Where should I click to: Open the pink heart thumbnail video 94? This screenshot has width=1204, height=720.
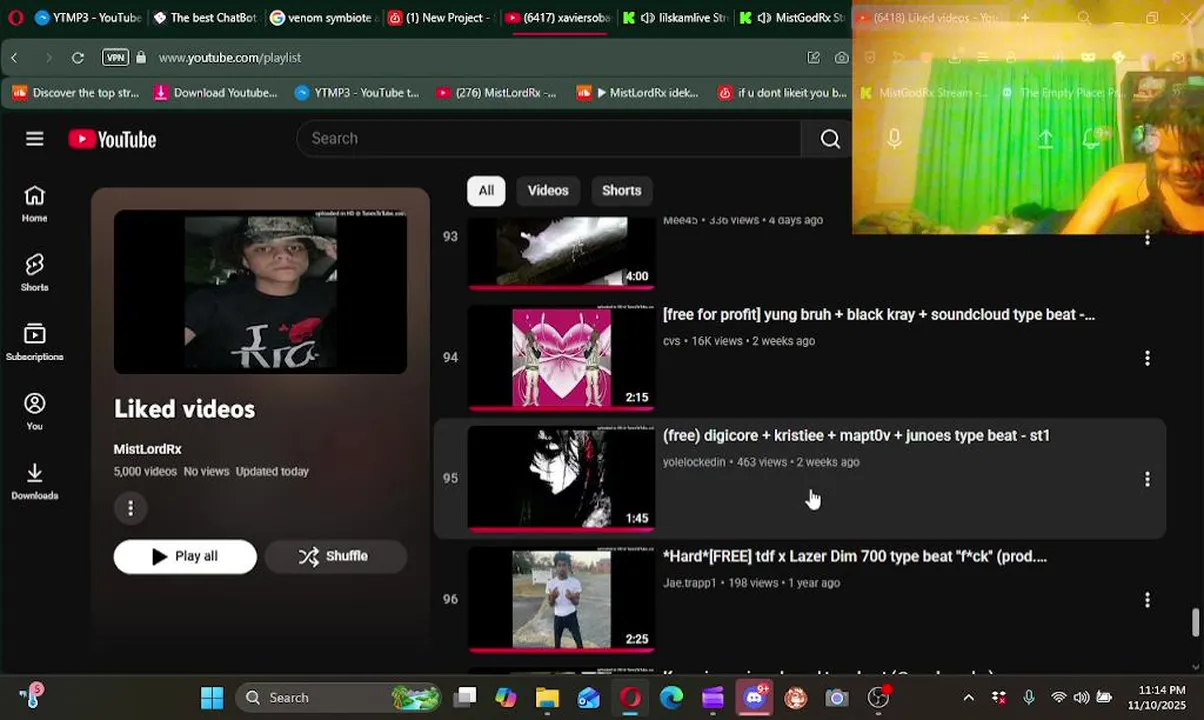(561, 358)
